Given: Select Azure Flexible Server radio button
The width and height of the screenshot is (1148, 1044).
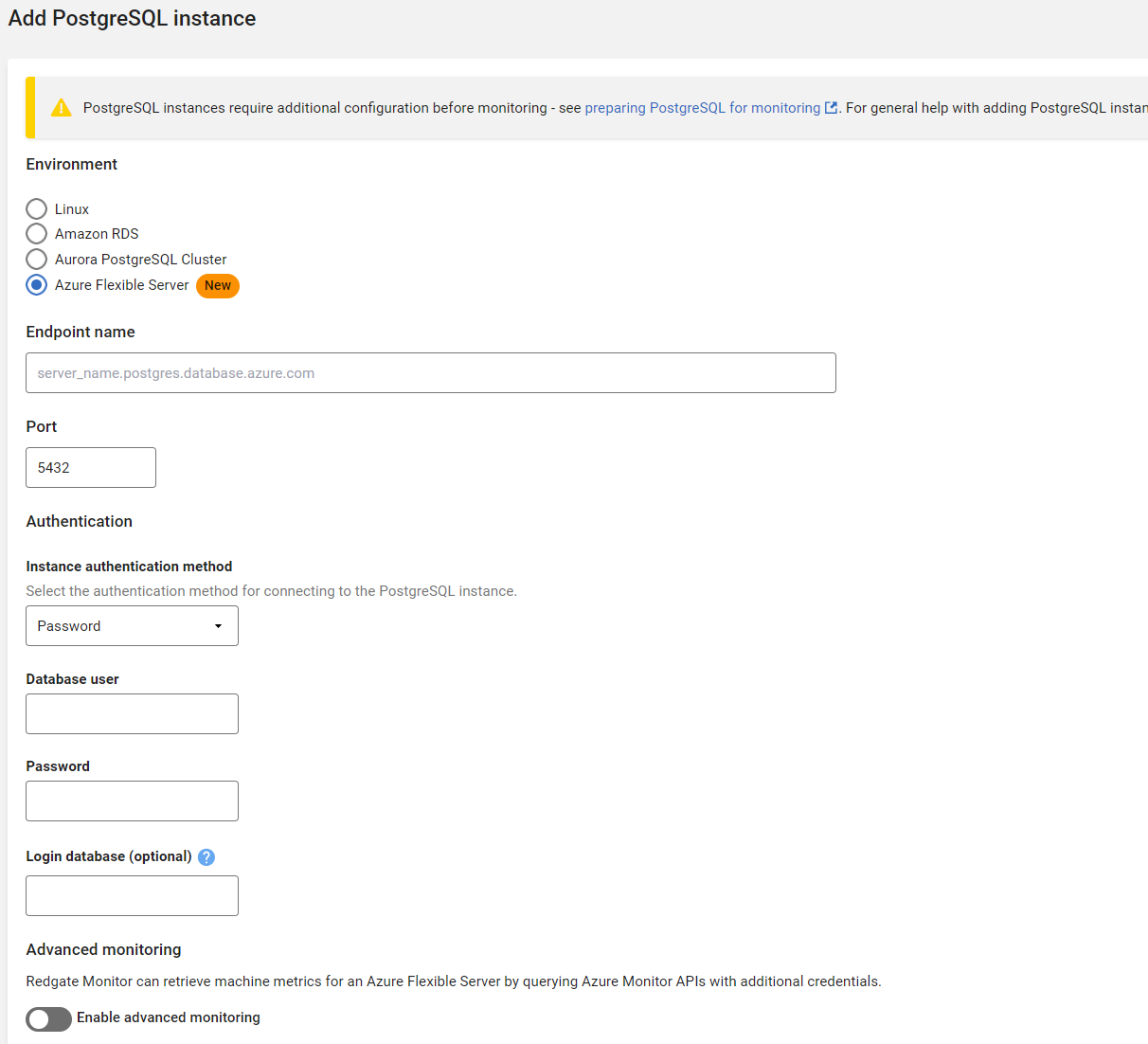Looking at the screenshot, I should click(37, 285).
